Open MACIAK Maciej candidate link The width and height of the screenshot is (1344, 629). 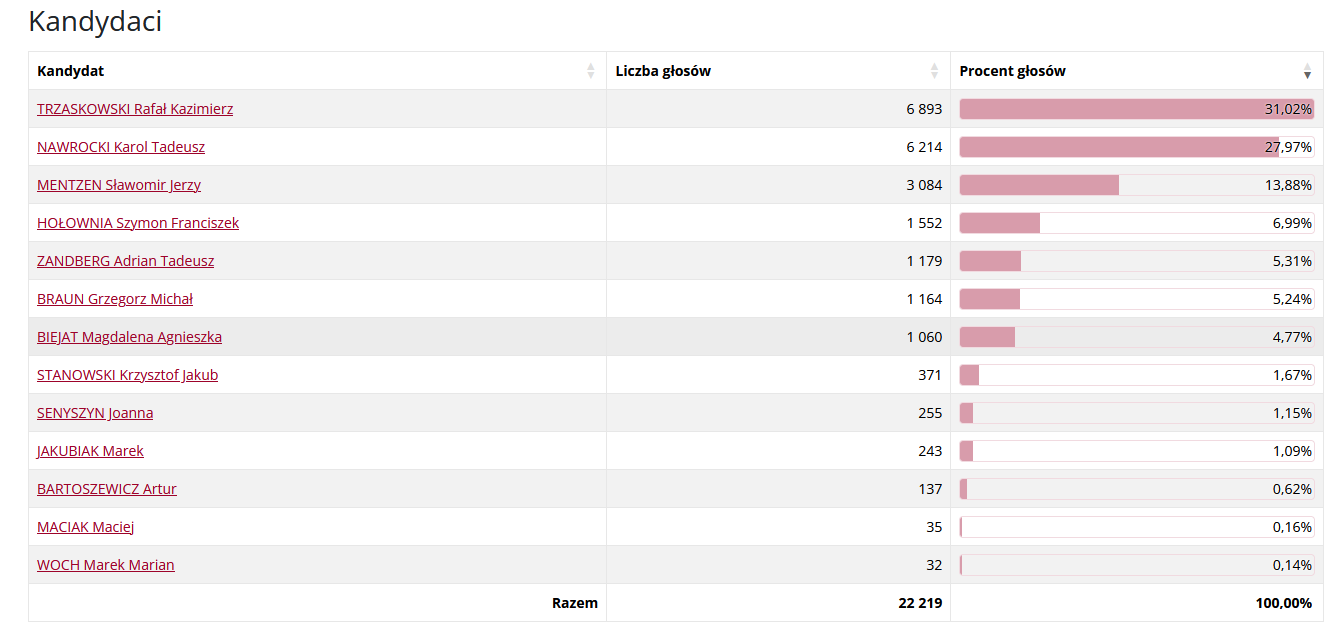[86, 527]
